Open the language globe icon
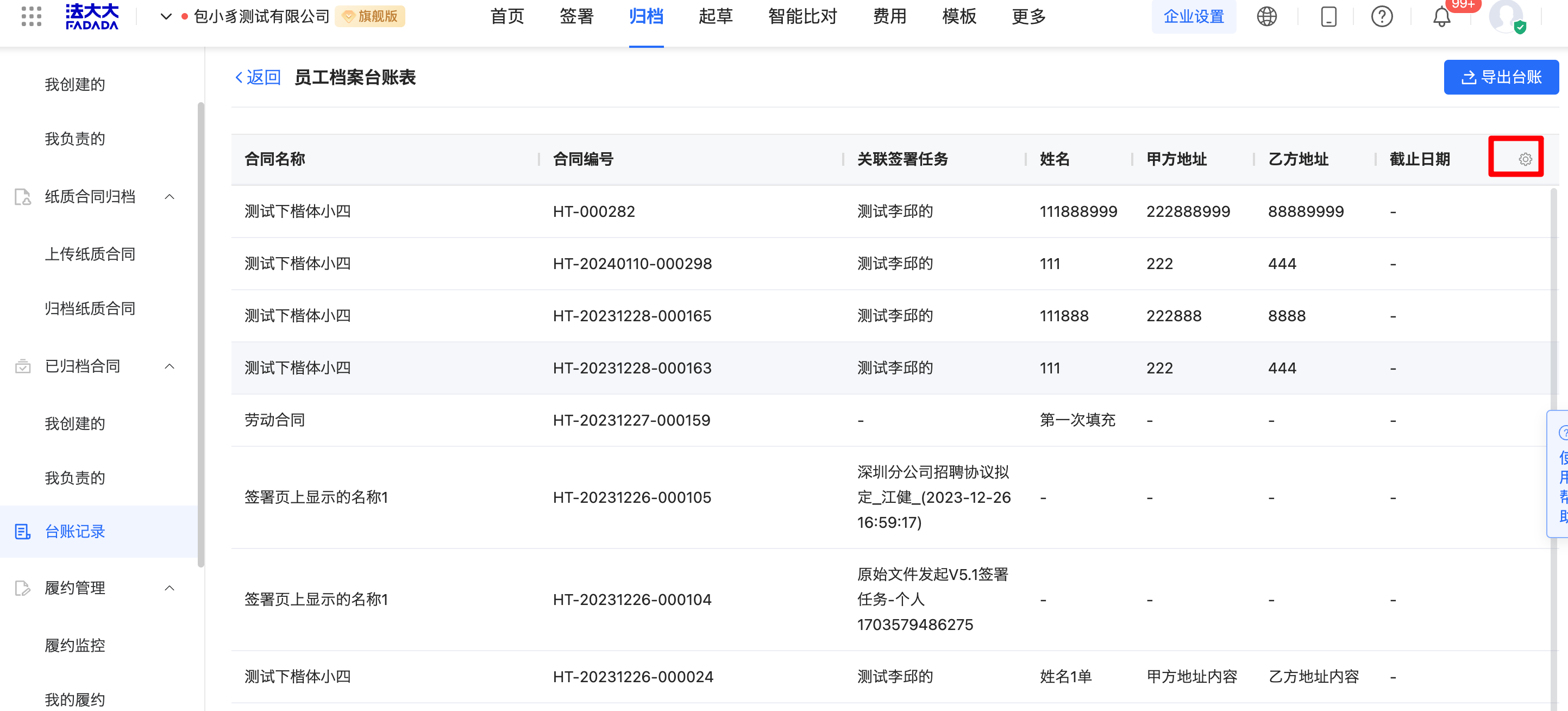This screenshot has width=1568, height=711. pyautogui.click(x=1266, y=16)
